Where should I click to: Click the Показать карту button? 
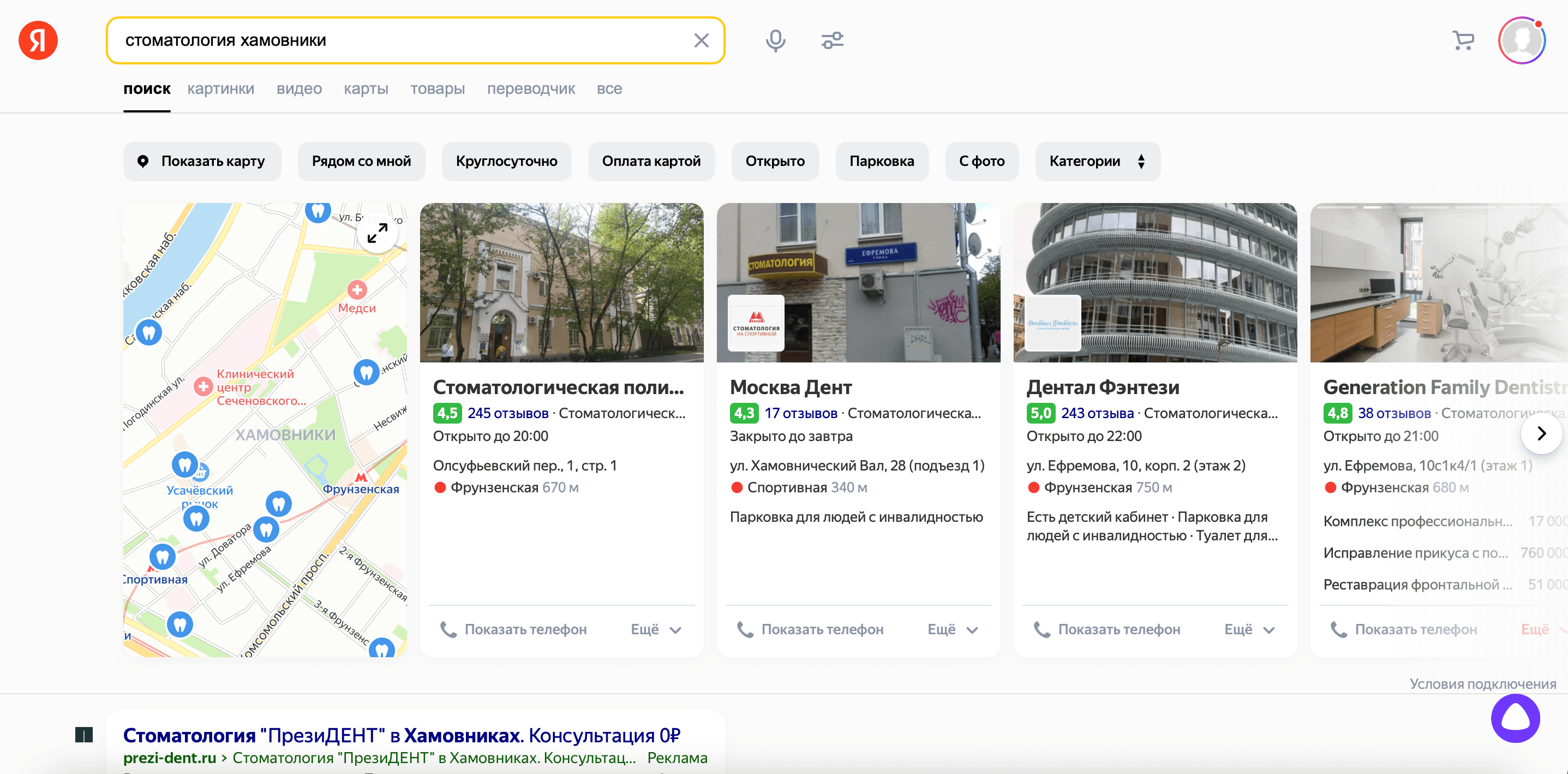tap(202, 162)
